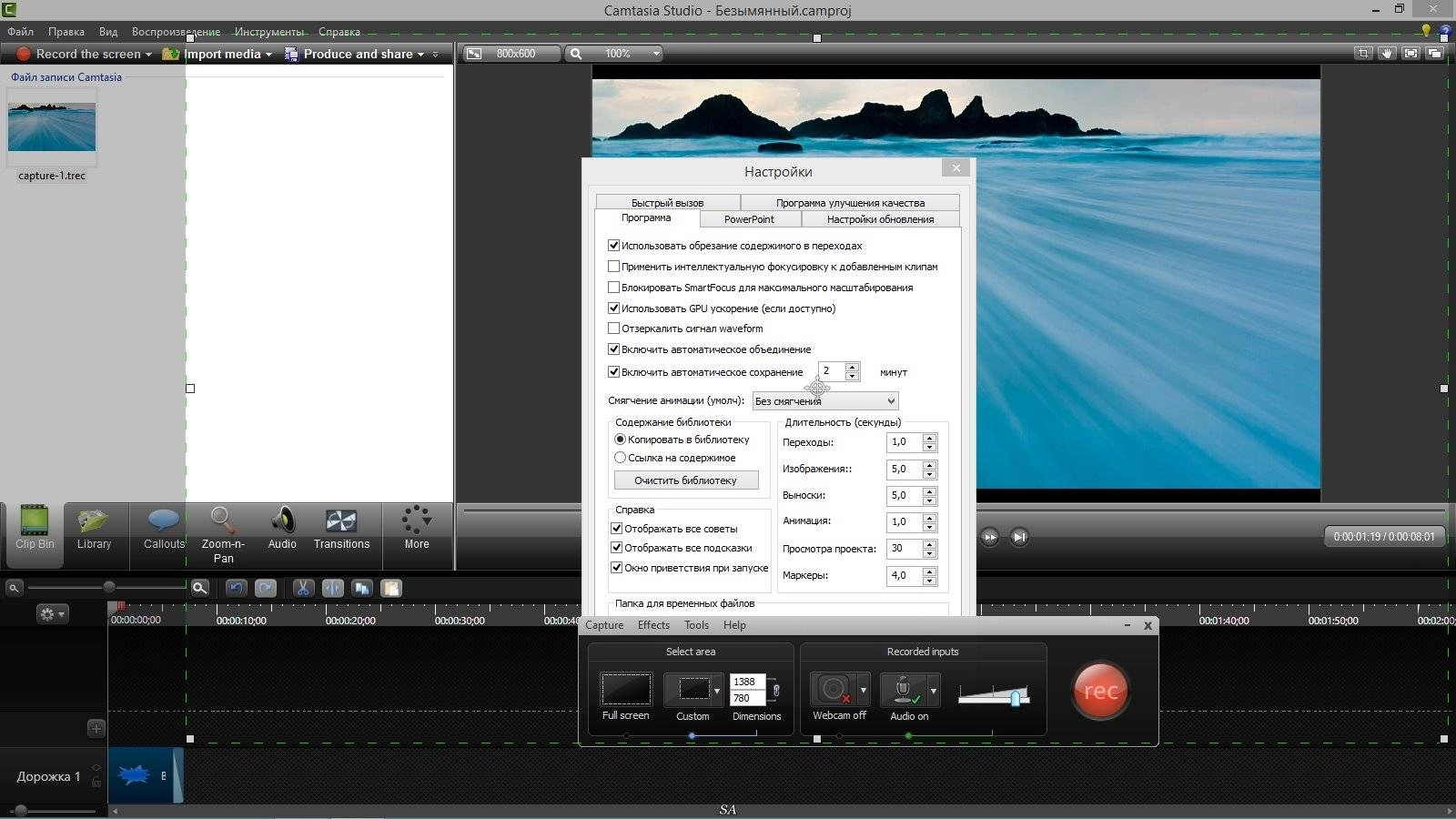Start recording with the rec button
The width and height of the screenshot is (1456, 819).
click(1100, 691)
